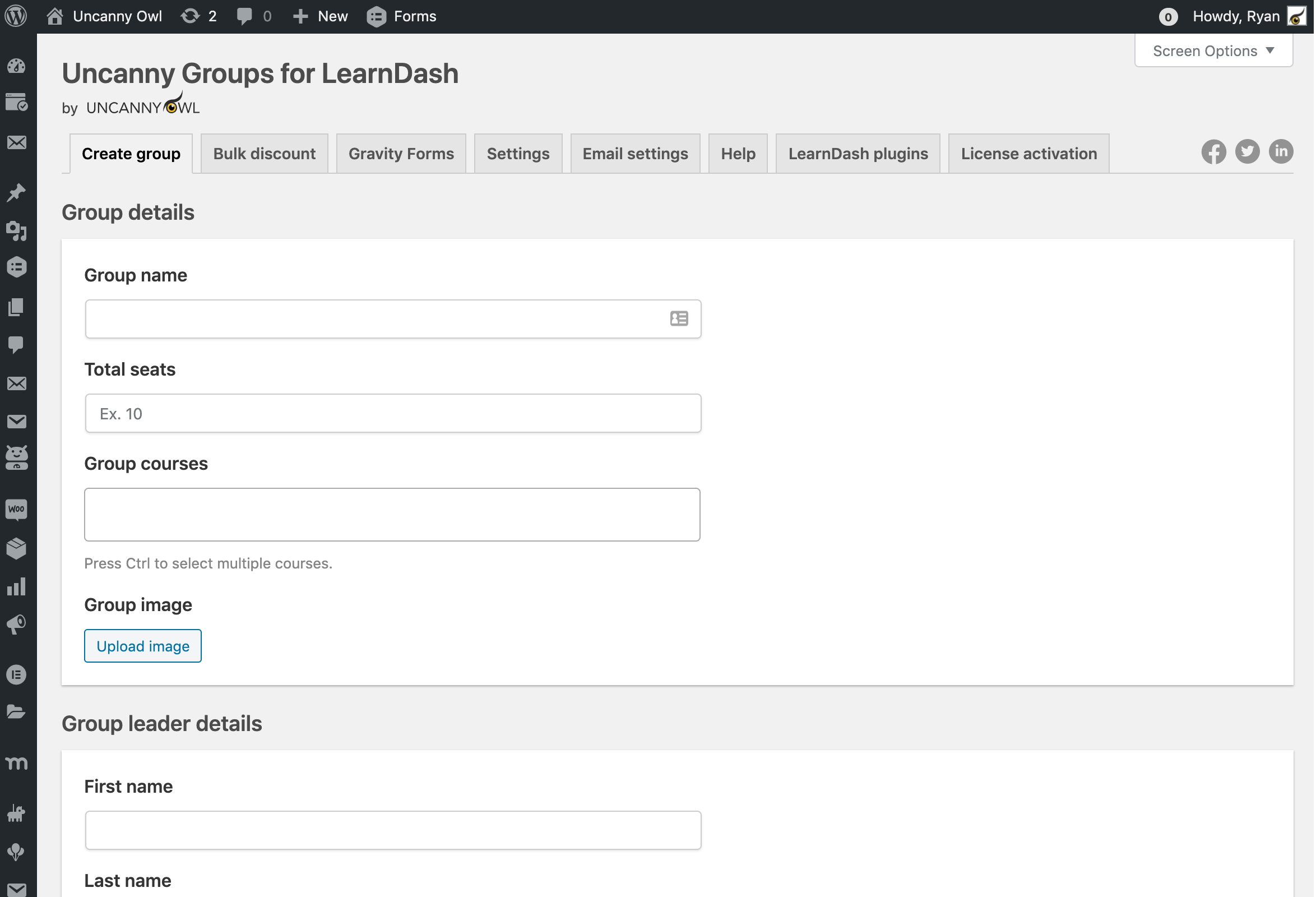Open the Dashboard sidebar icon
Viewport: 1316px width, 897px height.
pyautogui.click(x=16, y=66)
